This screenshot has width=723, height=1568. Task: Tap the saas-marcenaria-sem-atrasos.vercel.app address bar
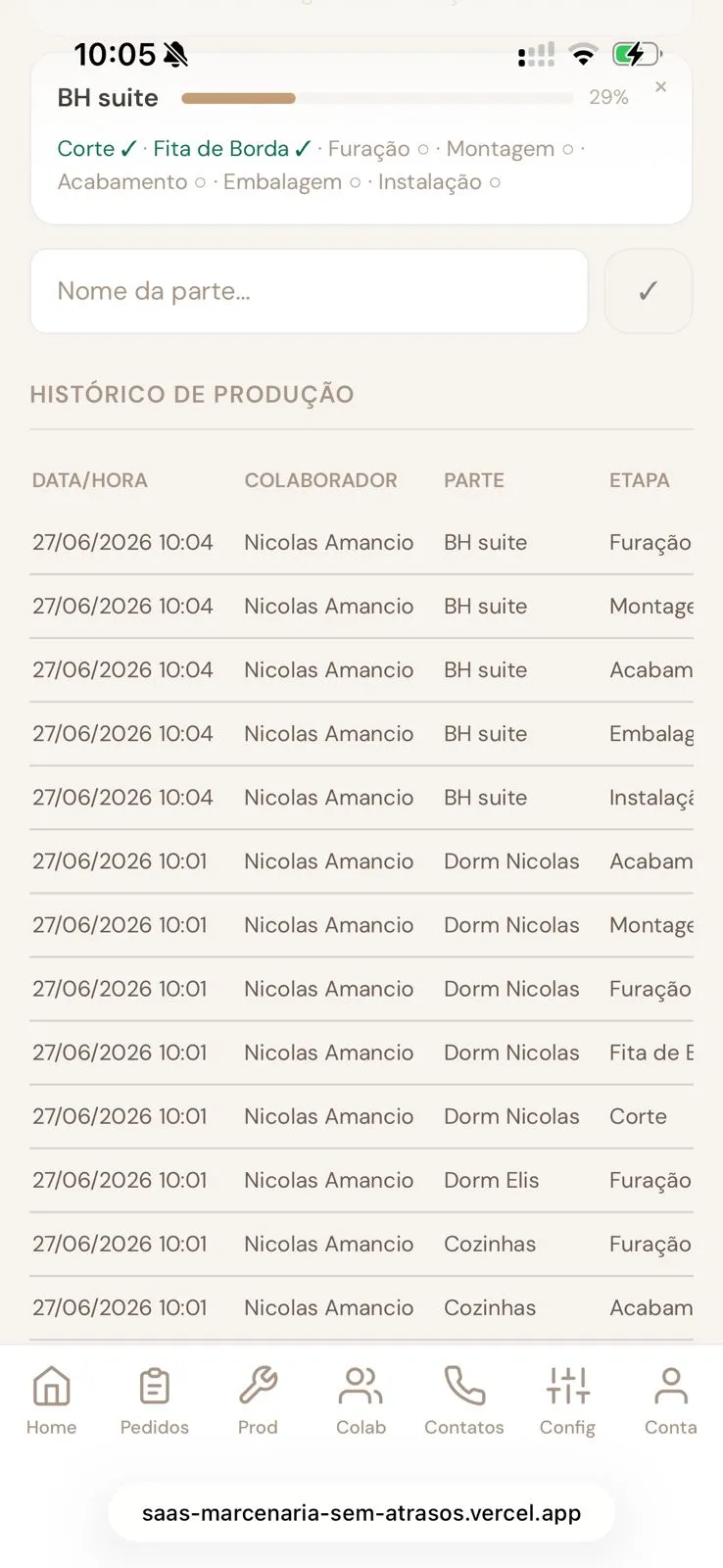[x=361, y=1513]
